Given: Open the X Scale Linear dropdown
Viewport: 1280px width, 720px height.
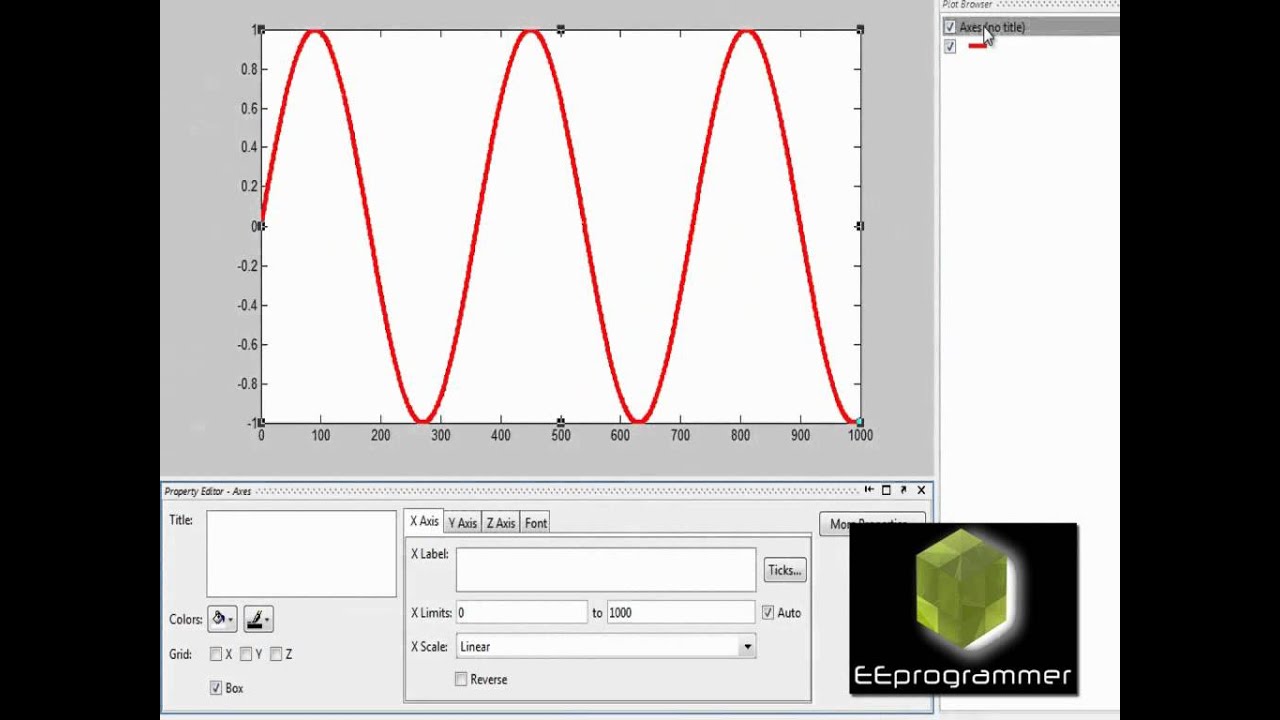Looking at the screenshot, I should click(x=606, y=647).
